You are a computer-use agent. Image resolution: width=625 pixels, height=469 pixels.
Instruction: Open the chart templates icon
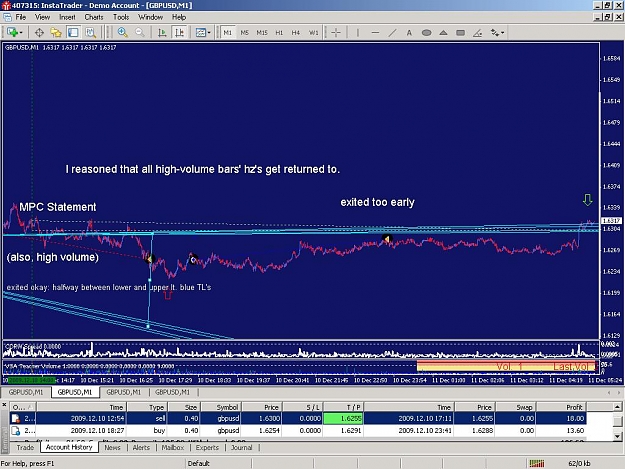coord(200,33)
